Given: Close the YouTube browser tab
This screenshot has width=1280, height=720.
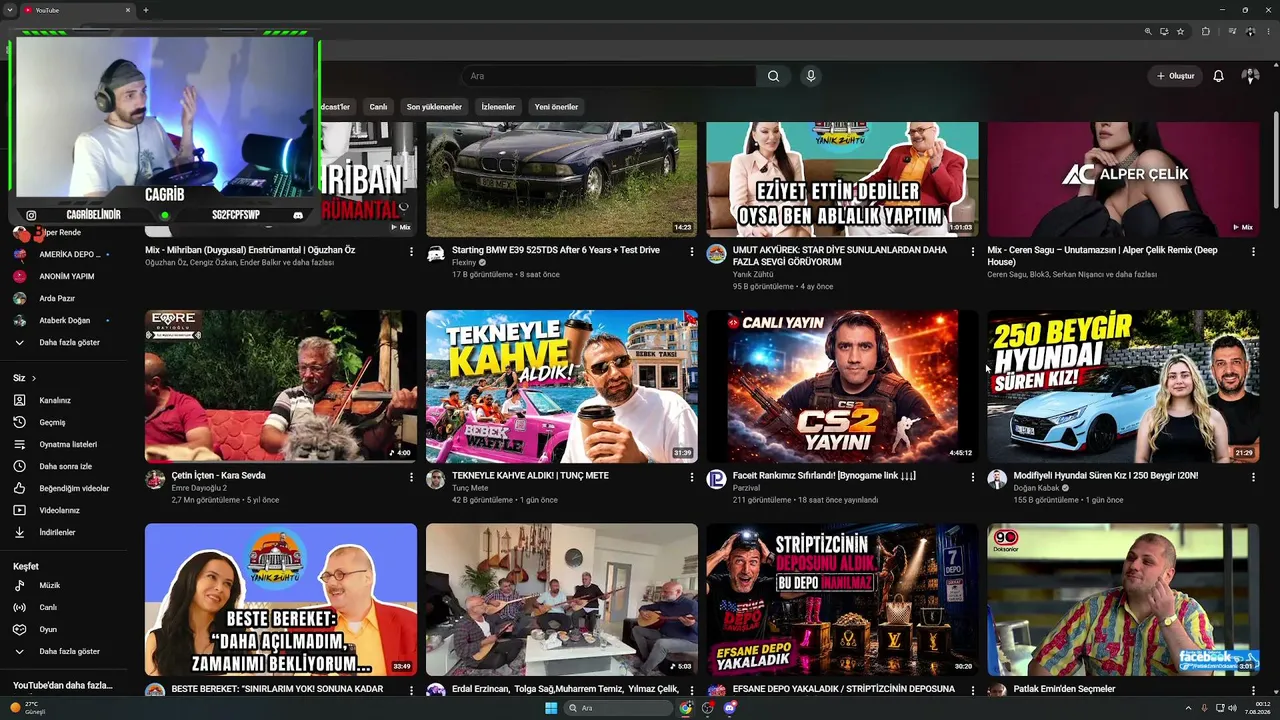Looking at the screenshot, I should tap(128, 10).
